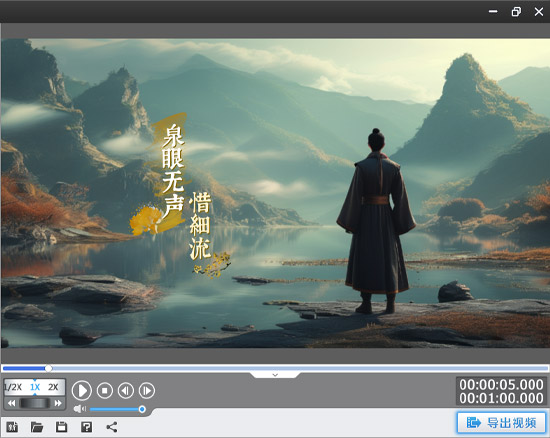The image size is (550, 438).
Task: Open a project with the folder icon
Action: pyautogui.click(x=37, y=427)
